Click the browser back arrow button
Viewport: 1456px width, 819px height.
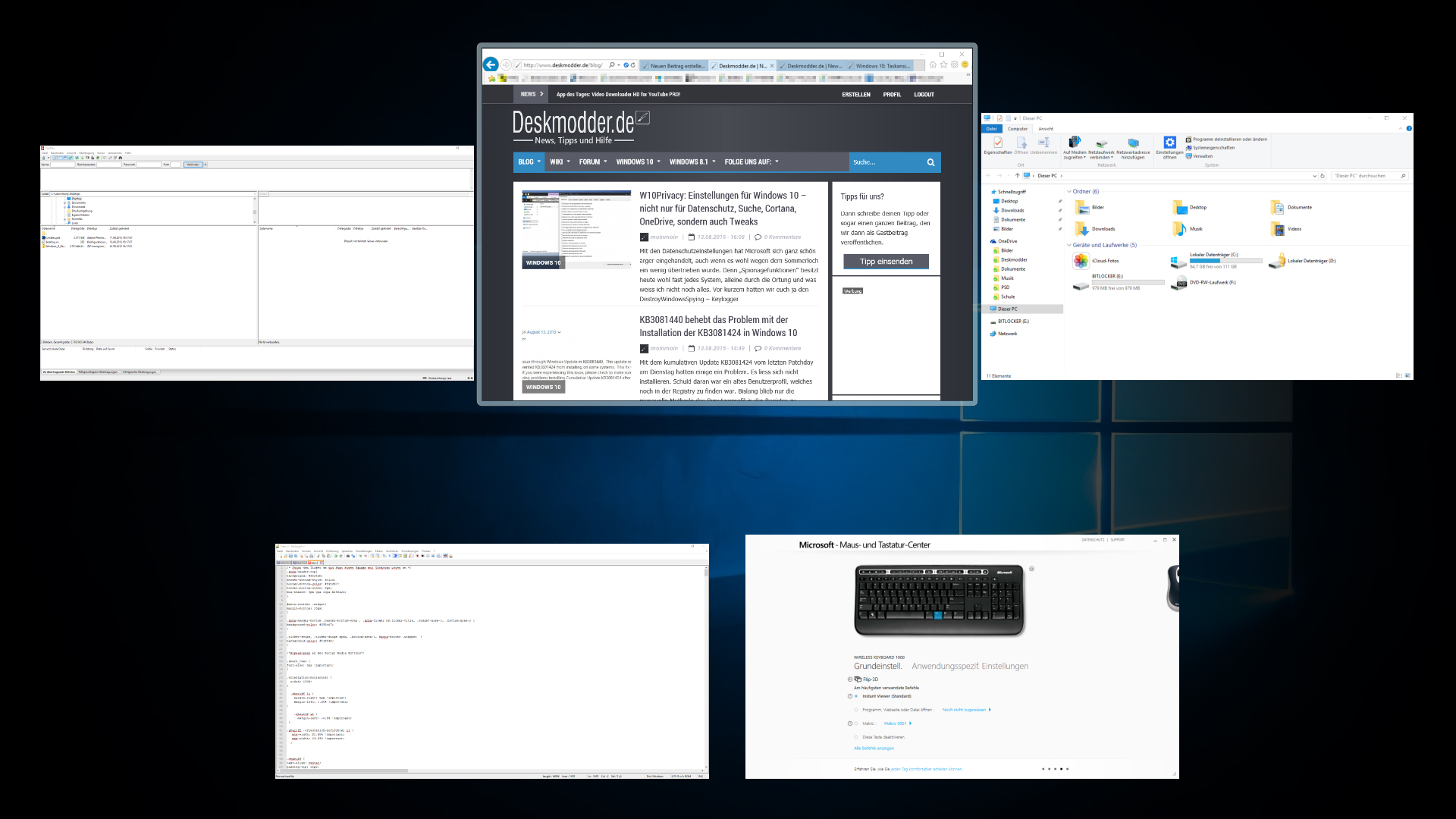(491, 65)
